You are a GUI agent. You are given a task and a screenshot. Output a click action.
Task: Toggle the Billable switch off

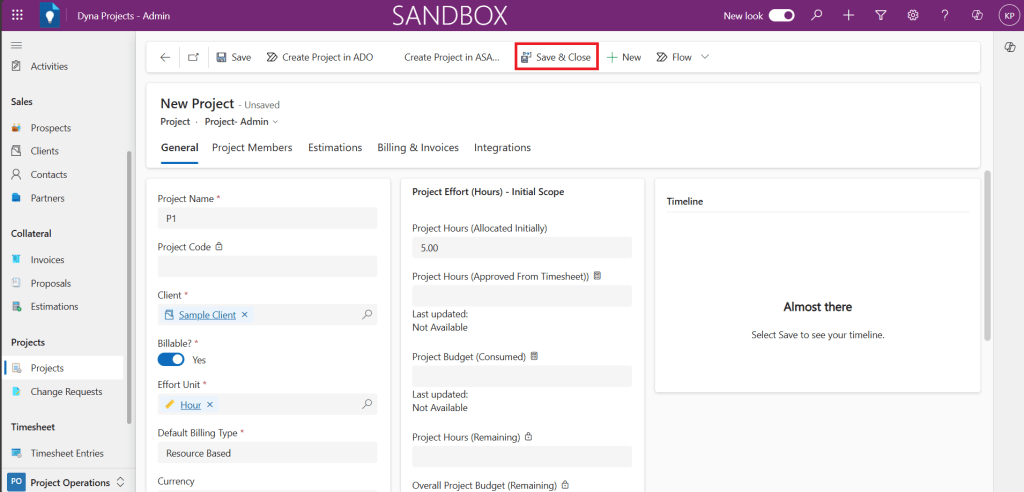[x=171, y=360]
